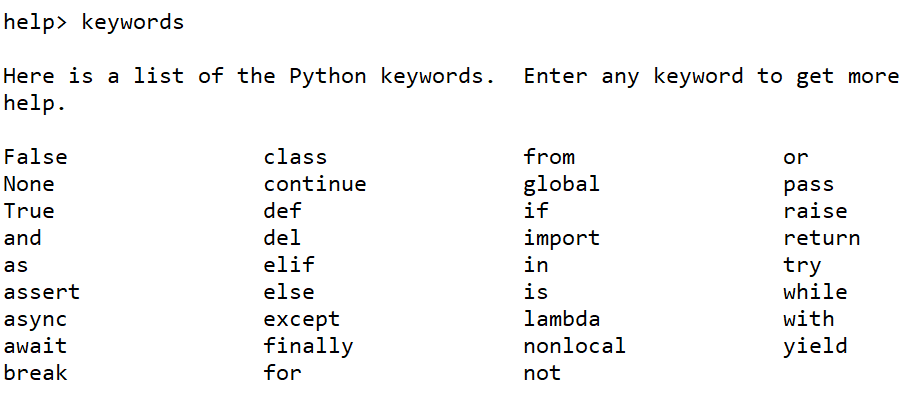Viewport: 913px width, 394px height.
Task: Select the 'assert' keyword text
Action: 42,292
